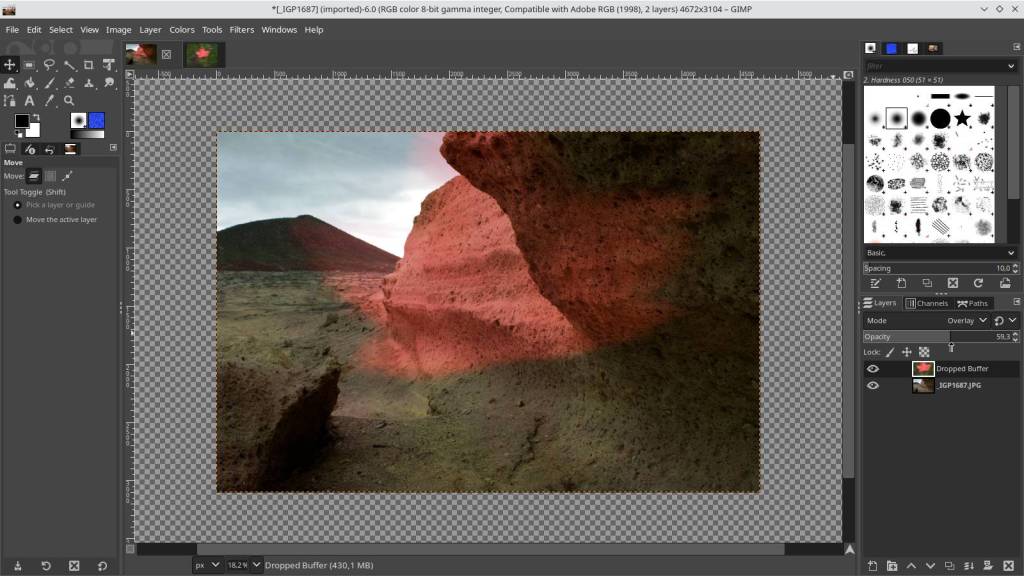Select the Clone stamp tool
The width and height of the screenshot is (1024, 576).
click(x=89, y=83)
